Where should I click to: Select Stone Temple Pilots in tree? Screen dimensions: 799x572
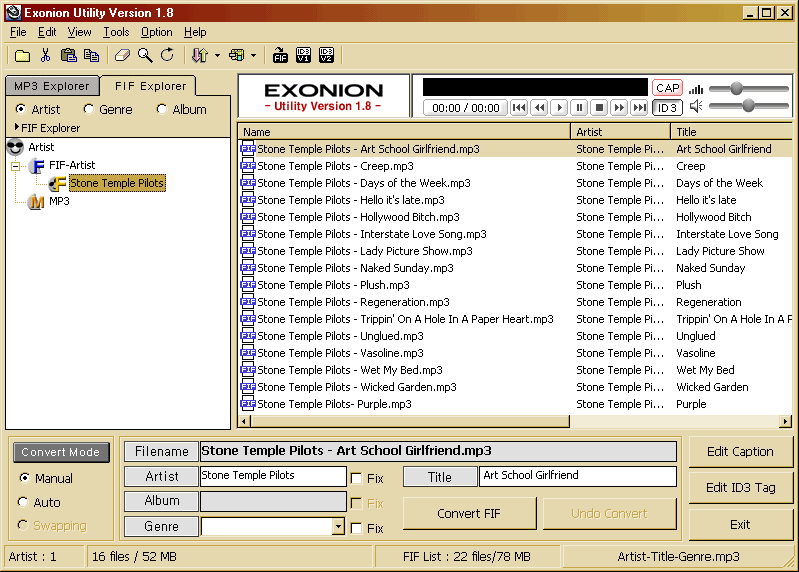pyautogui.click(x=117, y=183)
